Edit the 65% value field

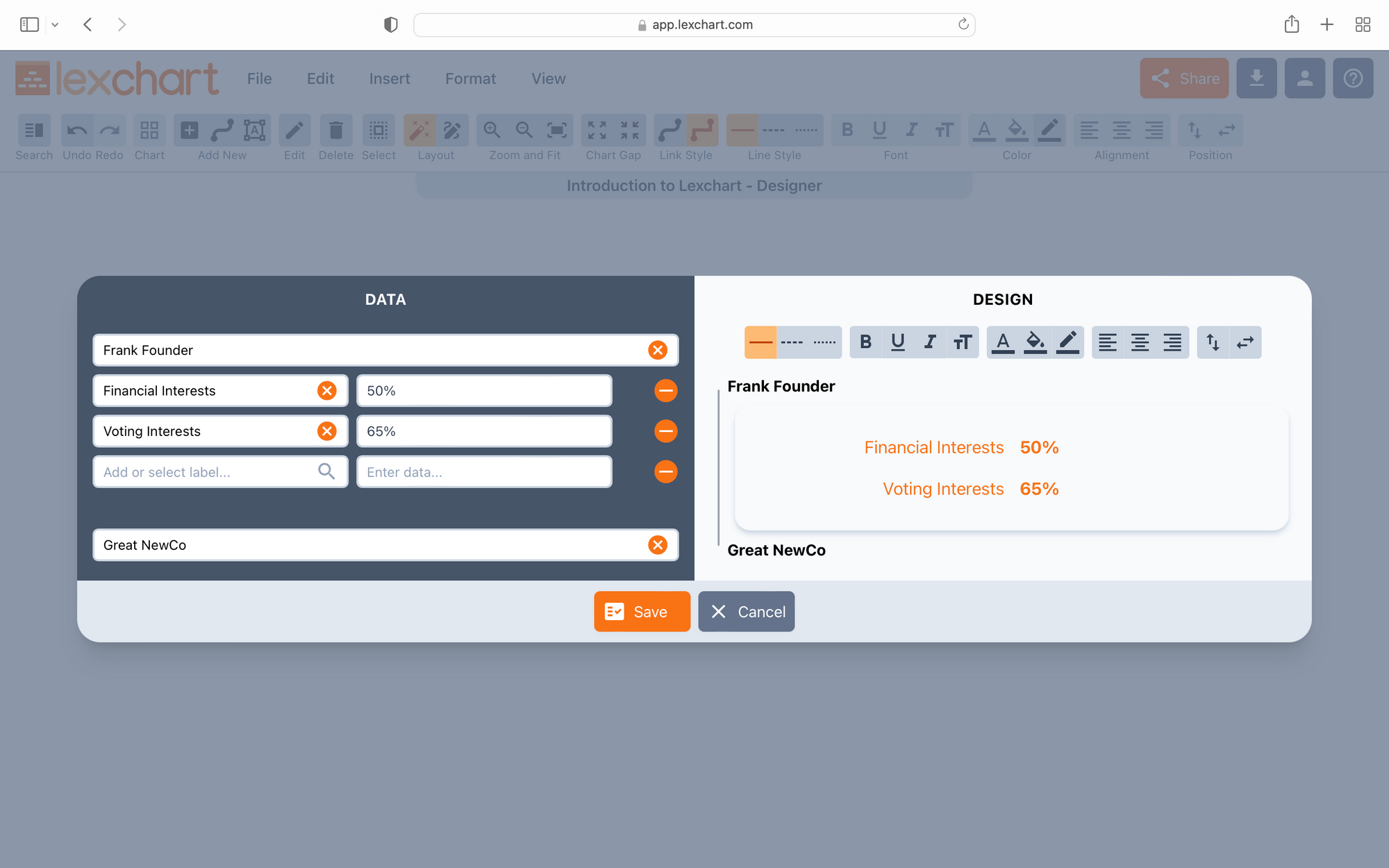point(484,431)
